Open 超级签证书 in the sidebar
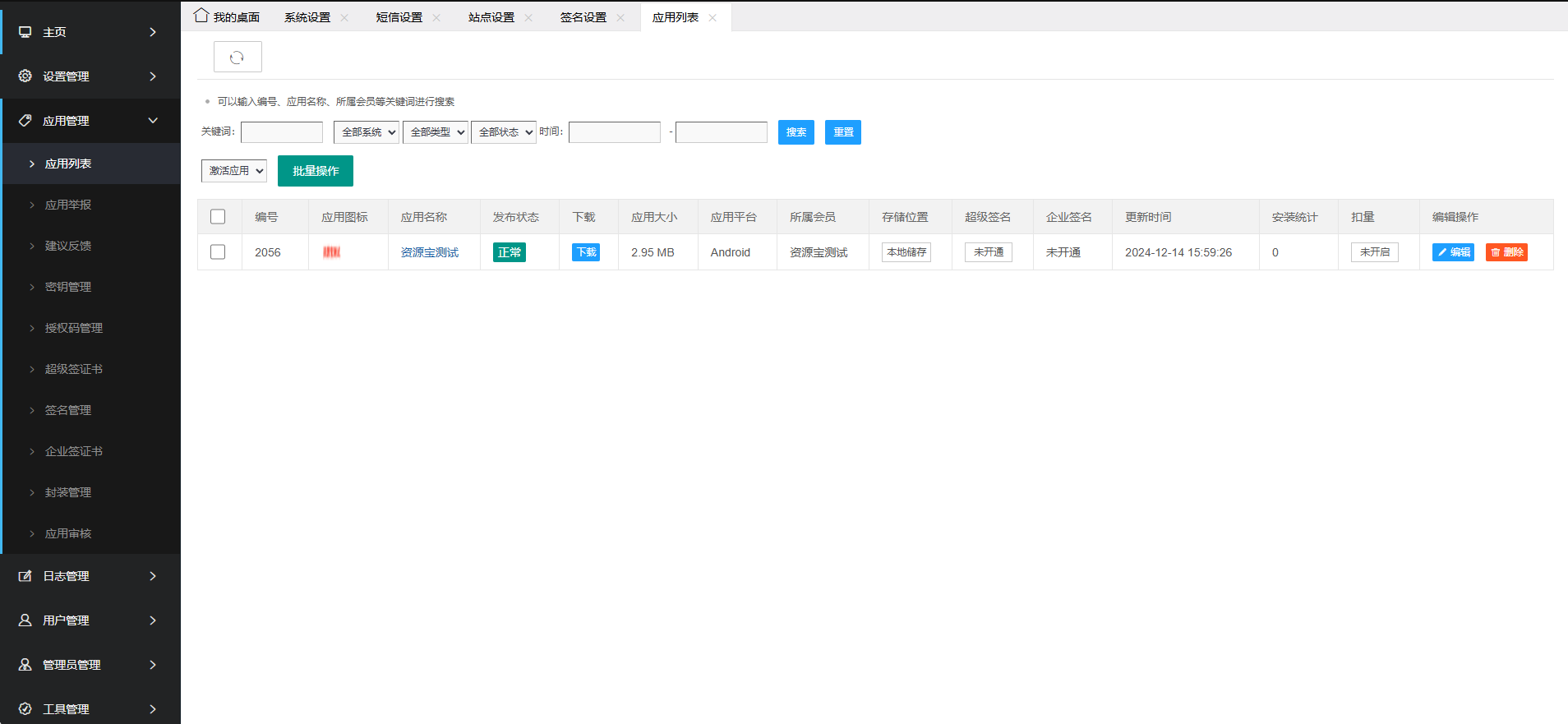 pos(91,369)
